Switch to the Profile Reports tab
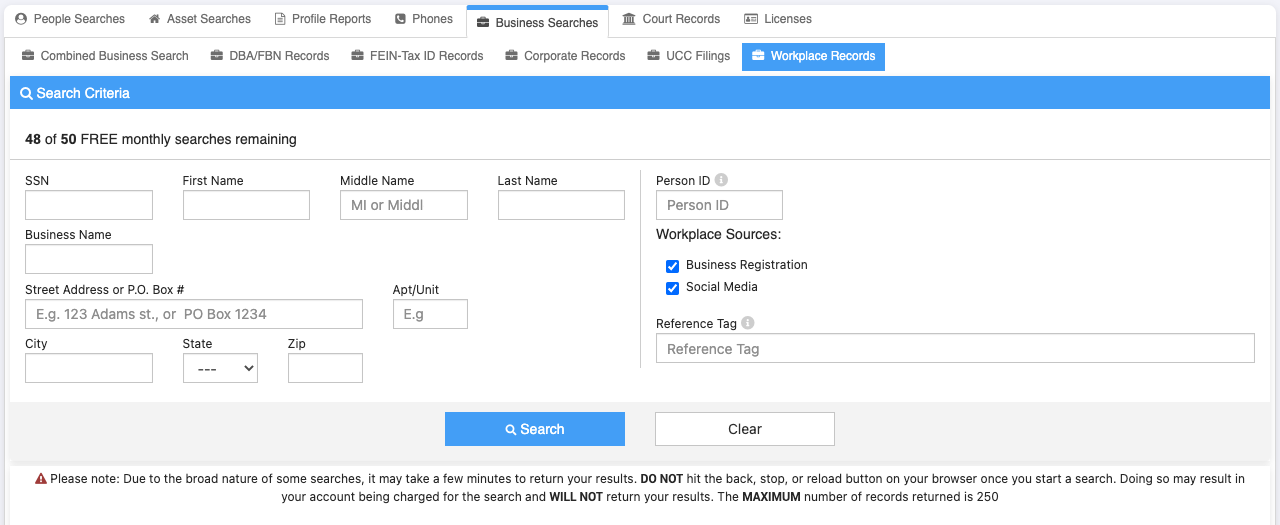This screenshot has height=525, width=1280. pyautogui.click(x=322, y=19)
